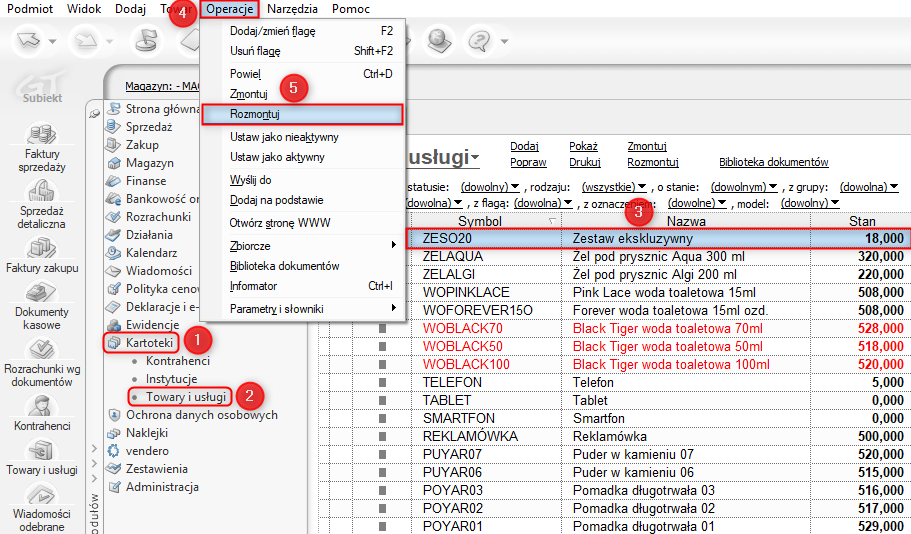Click the Drukuj link above the list

click(584, 162)
